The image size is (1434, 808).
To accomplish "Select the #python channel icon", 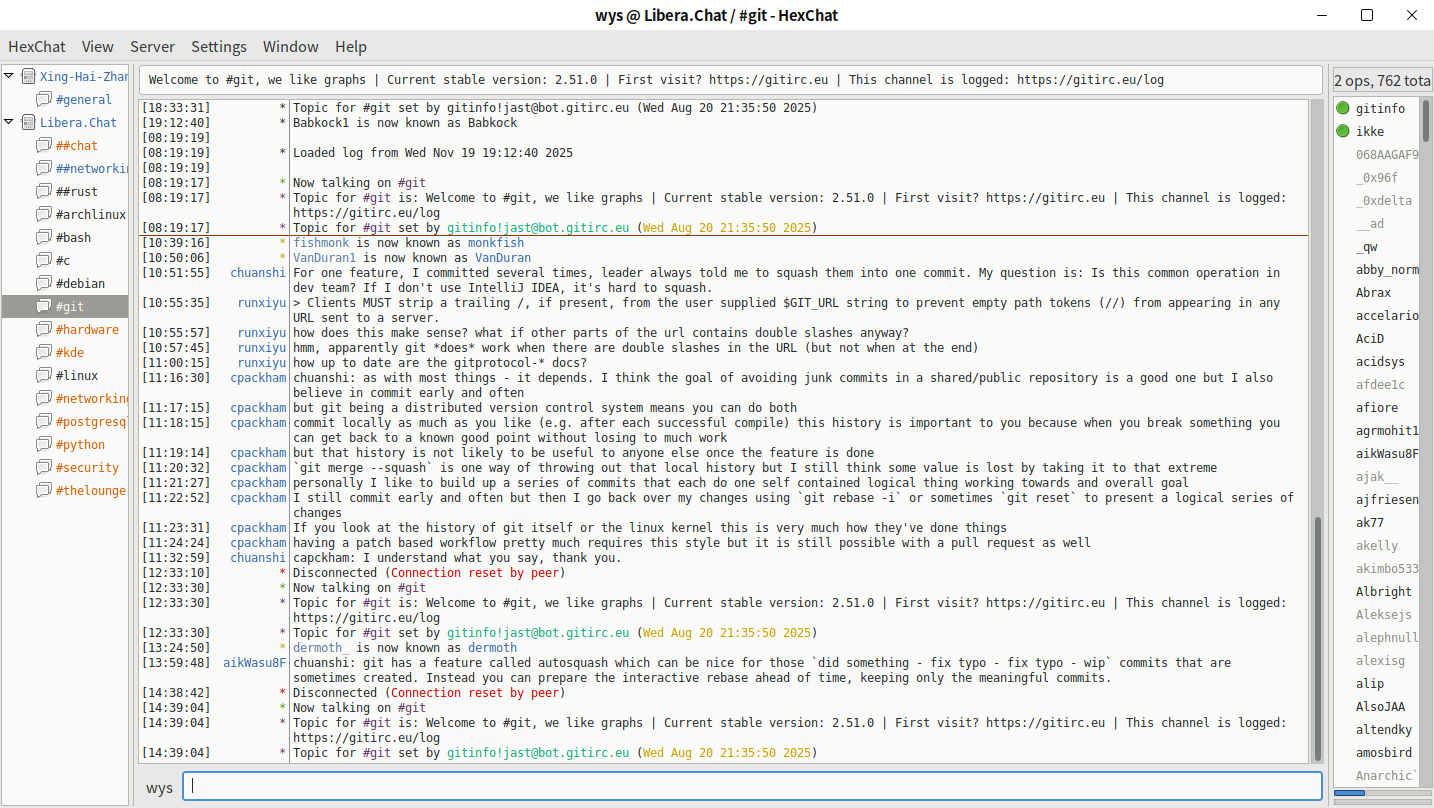I will pos(44,444).
